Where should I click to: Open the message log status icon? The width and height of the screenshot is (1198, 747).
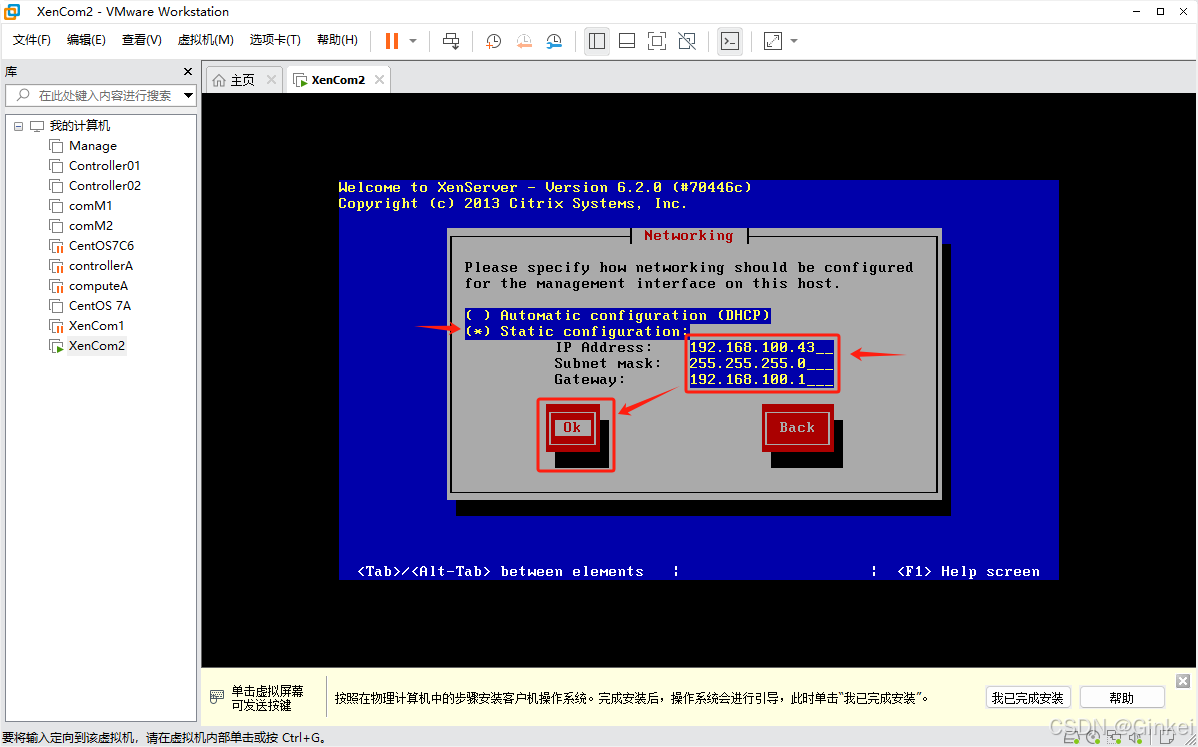(1167, 737)
